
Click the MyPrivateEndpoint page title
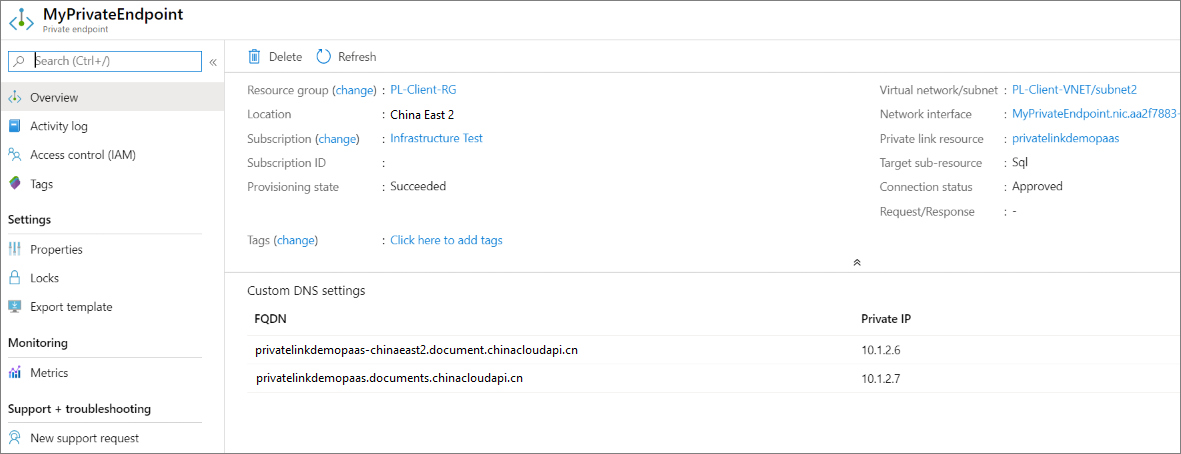[x=113, y=14]
